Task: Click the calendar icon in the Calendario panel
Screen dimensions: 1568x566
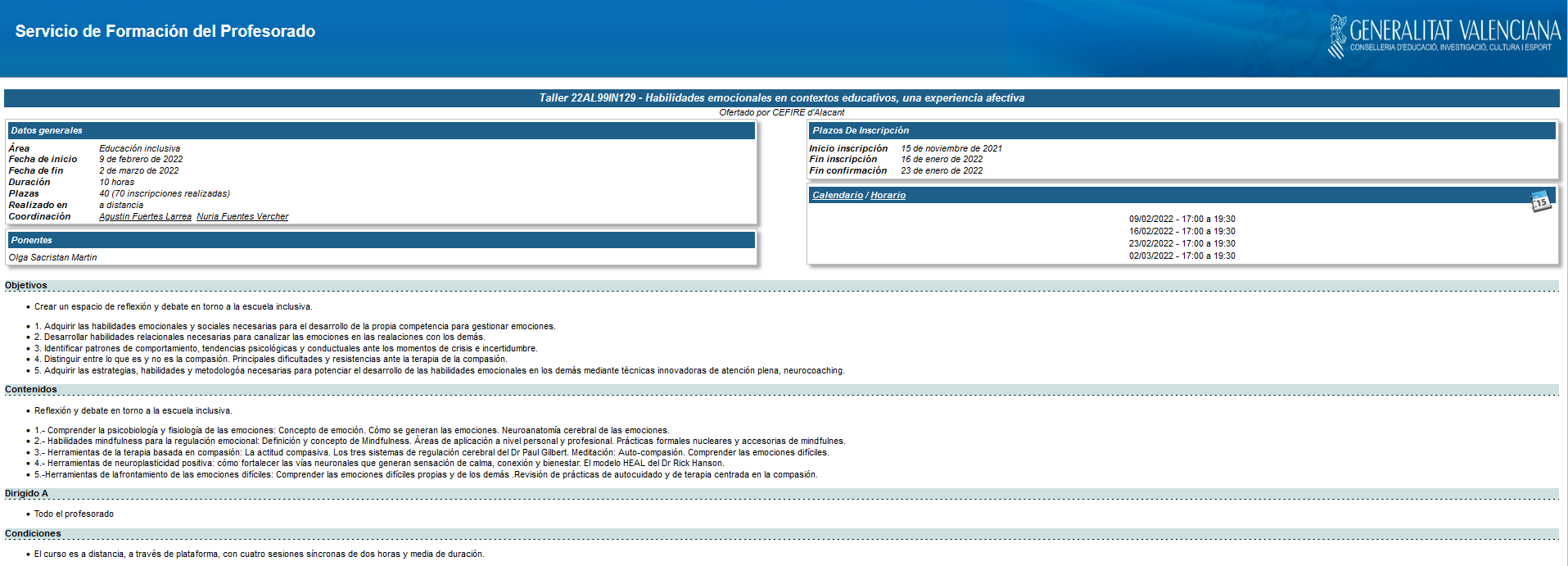Action: (1540, 201)
